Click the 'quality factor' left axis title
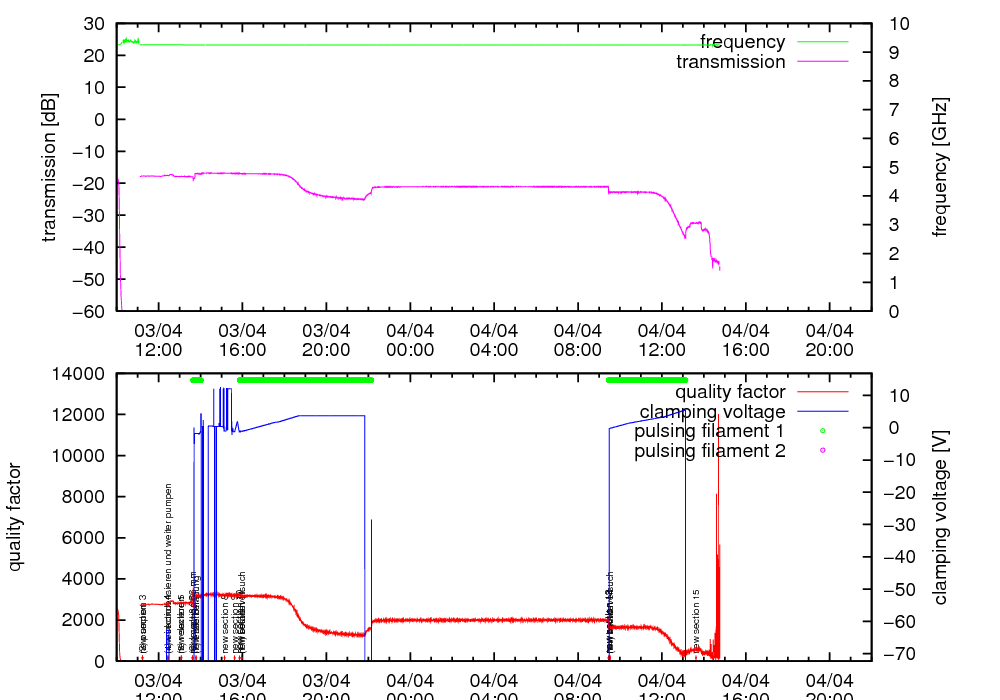 [x=15, y=517]
